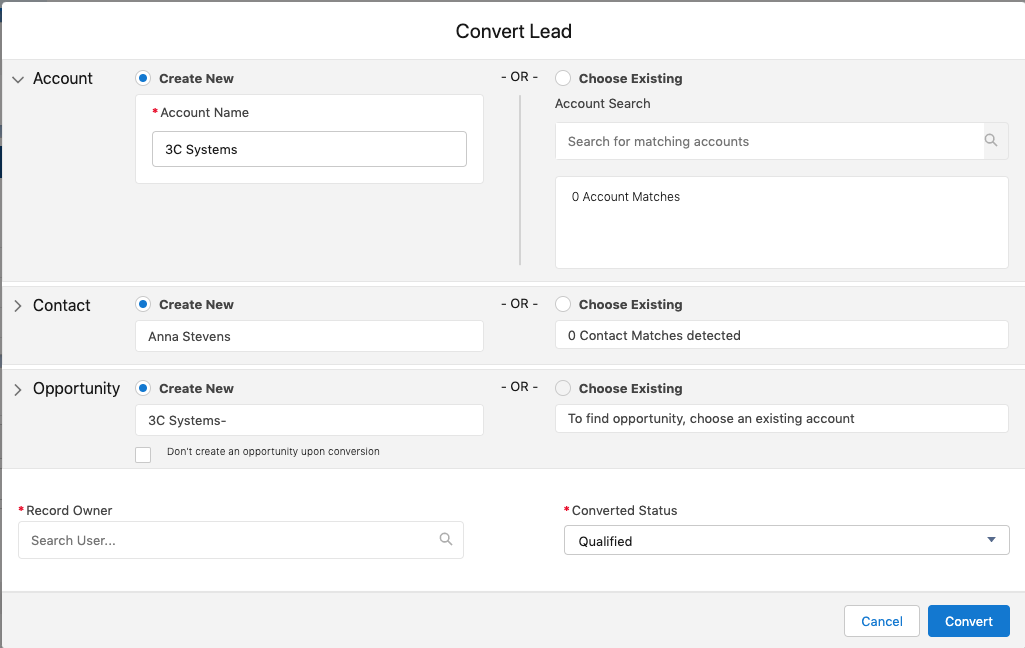This screenshot has width=1025, height=648.
Task: Click the 0 Account Matches text
Action: click(626, 197)
